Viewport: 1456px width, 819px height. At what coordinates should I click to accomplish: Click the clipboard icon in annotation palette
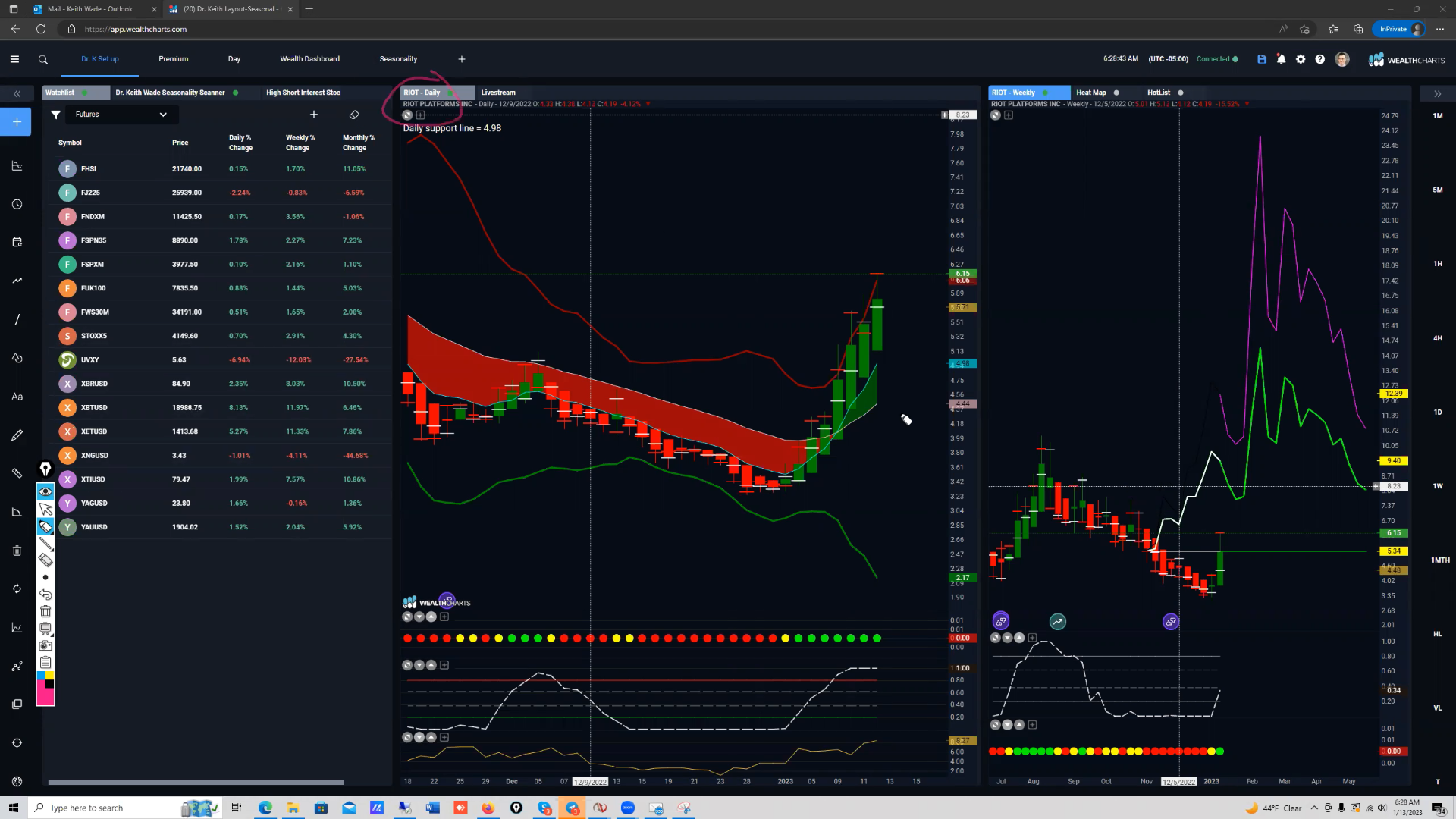[x=45, y=662]
